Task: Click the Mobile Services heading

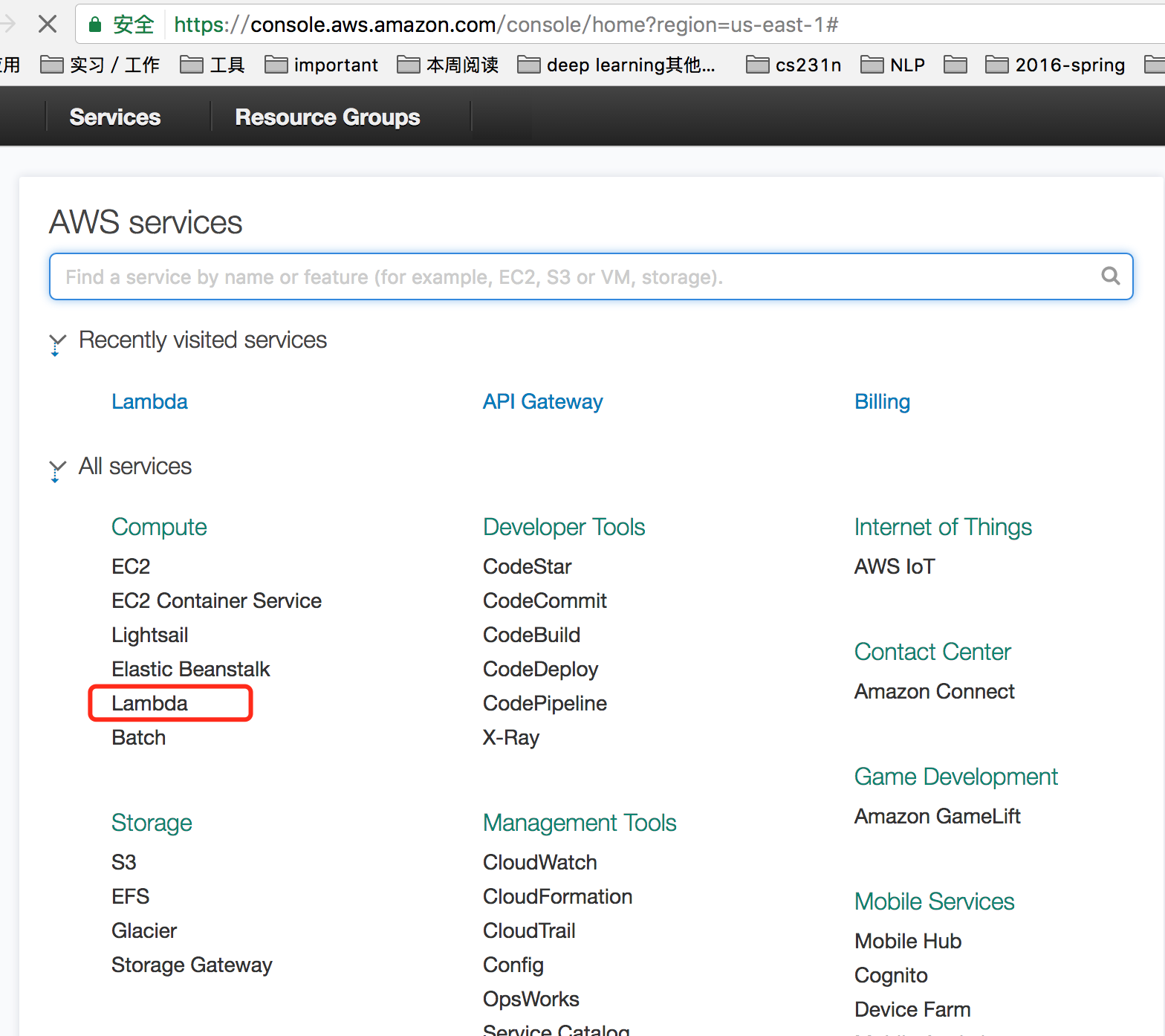Action: [x=935, y=901]
